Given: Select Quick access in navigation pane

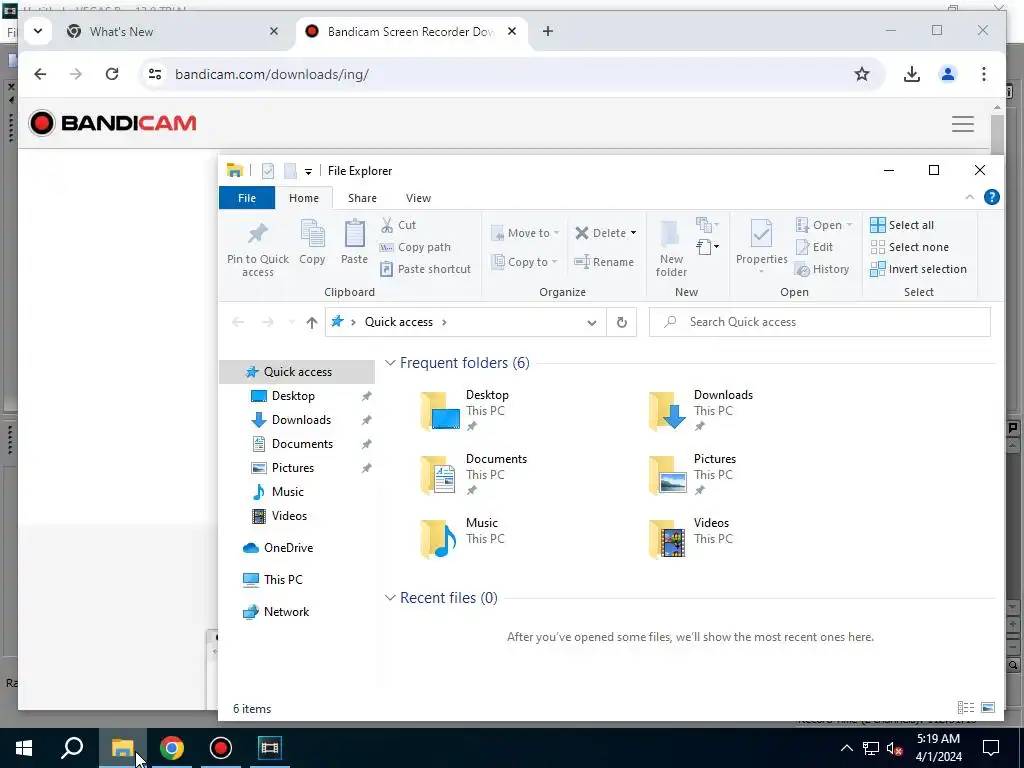Looking at the screenshot, I should 297,372.
